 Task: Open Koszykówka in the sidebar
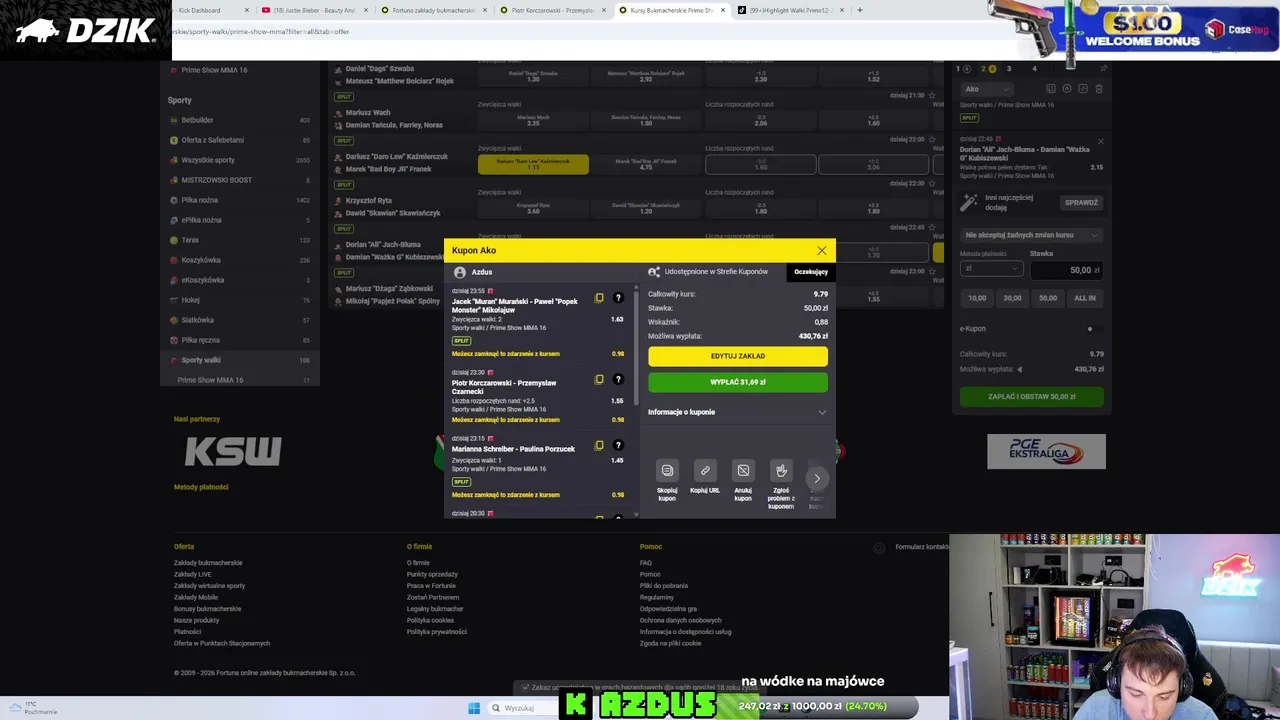pyautogui.click(x=240, y=260)
